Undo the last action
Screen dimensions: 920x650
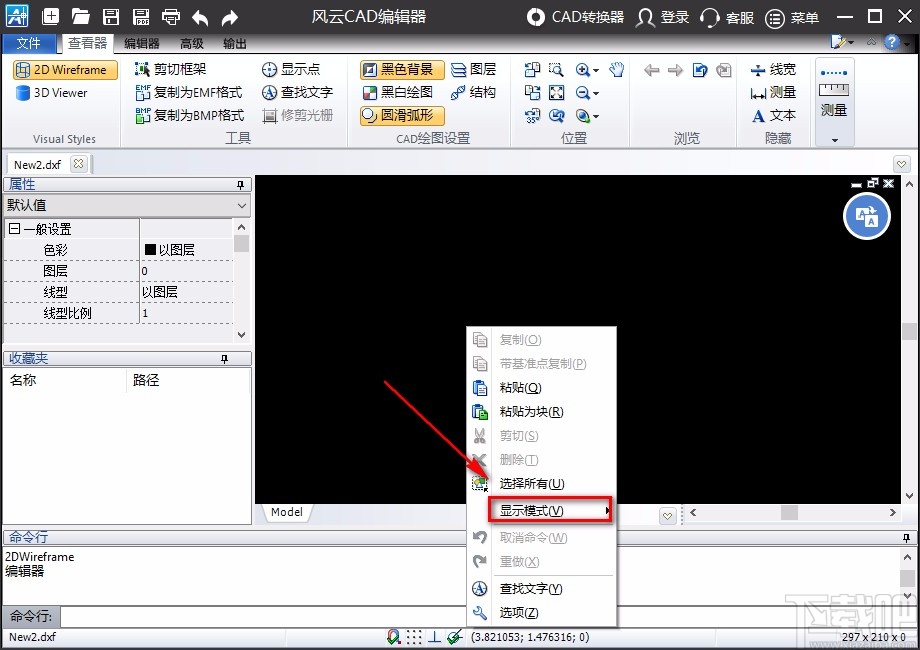pos(200,18)
